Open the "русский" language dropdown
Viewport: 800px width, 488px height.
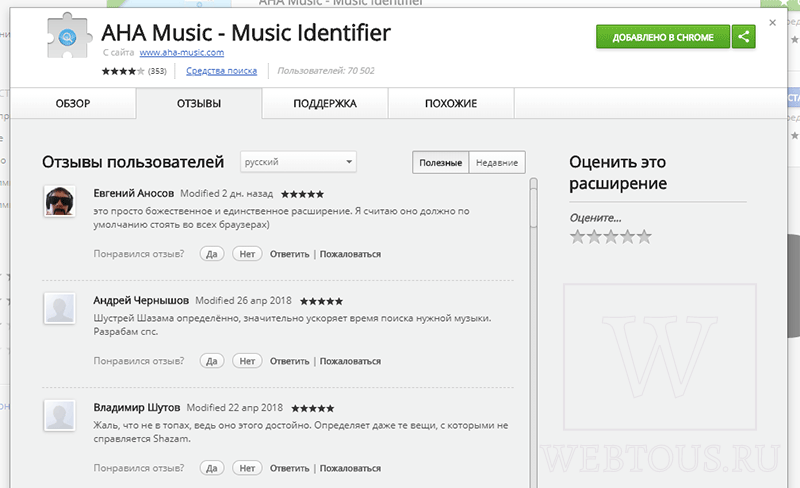[x=298, y=162]
